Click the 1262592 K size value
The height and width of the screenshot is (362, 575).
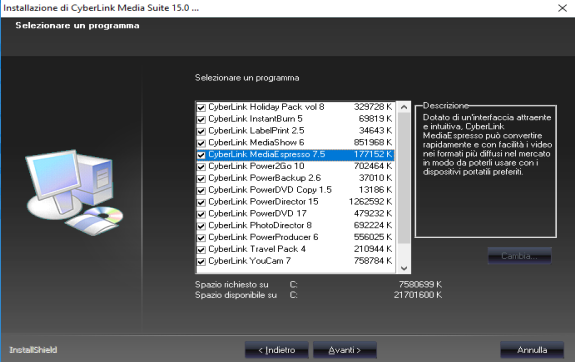point(370,201)
